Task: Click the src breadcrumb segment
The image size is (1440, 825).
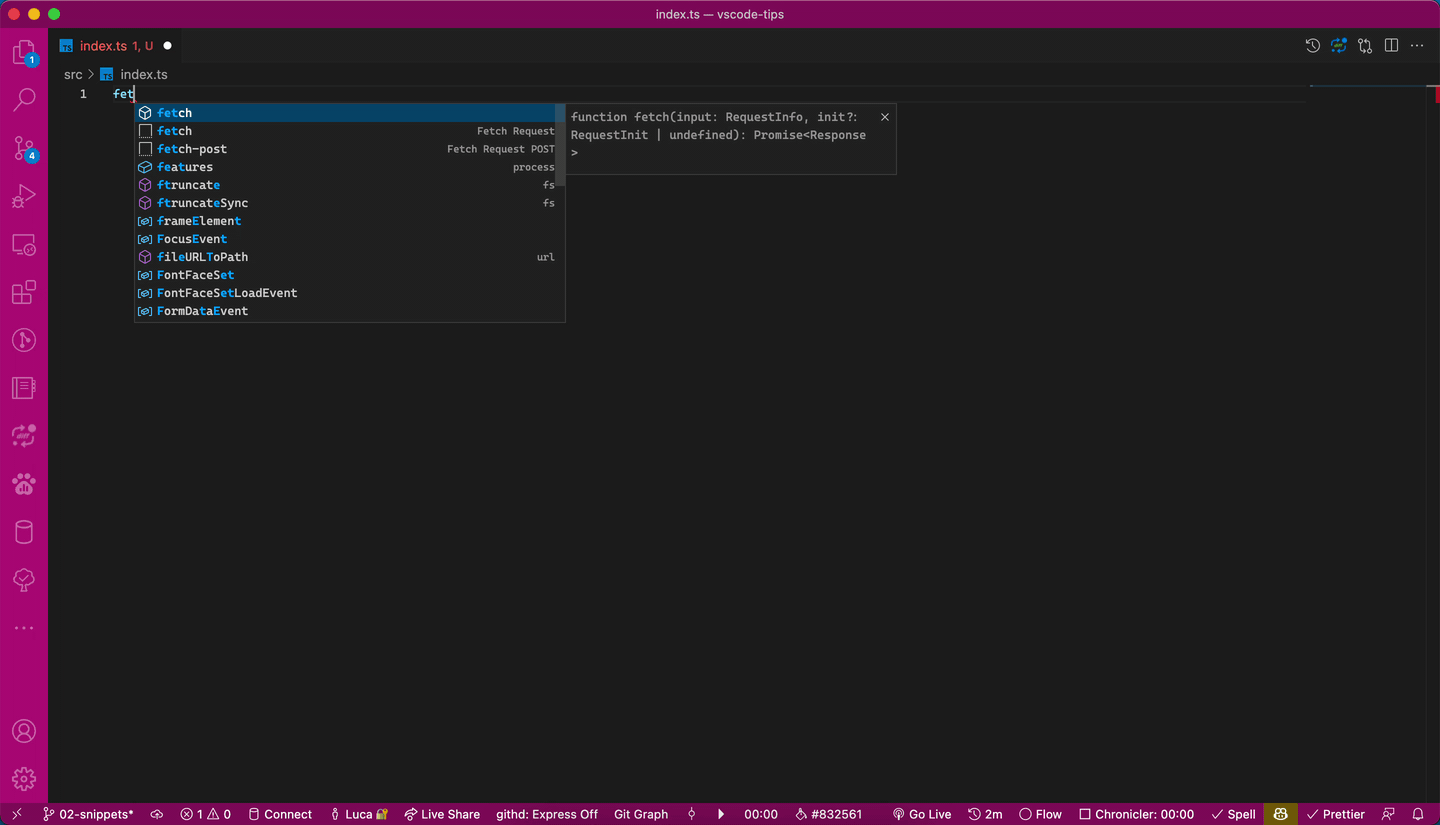Action: pos(73,75)
